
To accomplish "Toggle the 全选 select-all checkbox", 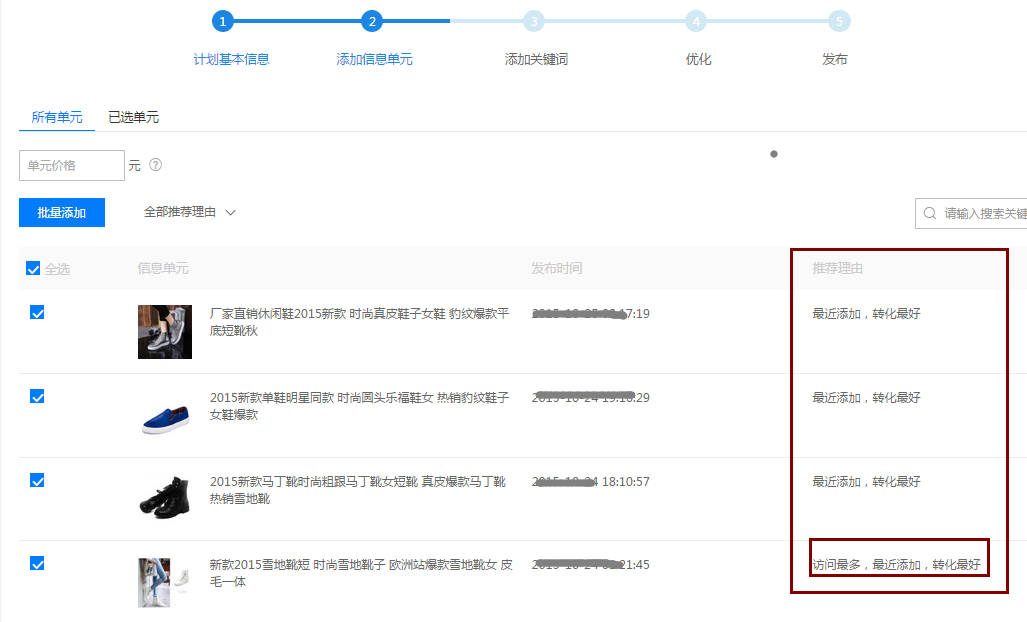I will [x=33, y=269].
